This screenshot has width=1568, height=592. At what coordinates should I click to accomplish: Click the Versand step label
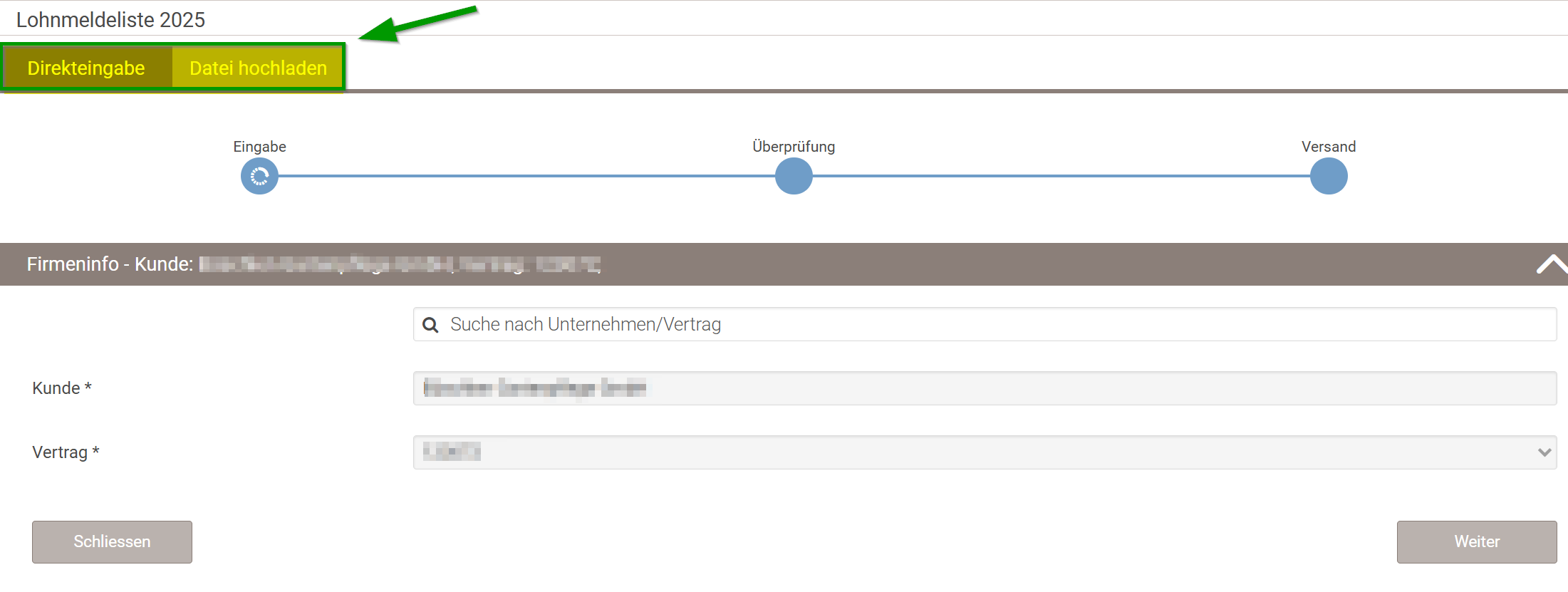coord(1329,147)
